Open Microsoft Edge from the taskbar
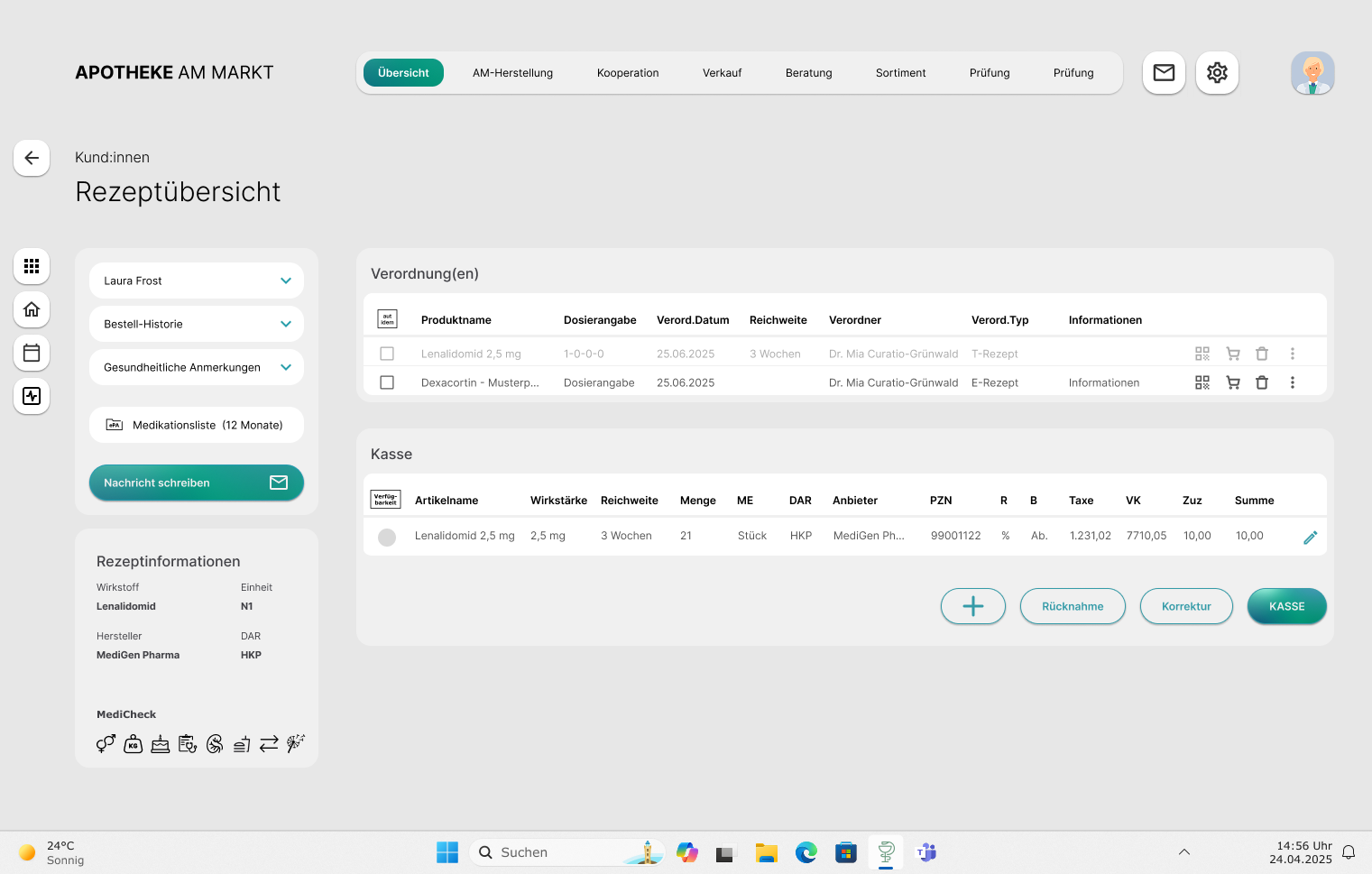 806,852
